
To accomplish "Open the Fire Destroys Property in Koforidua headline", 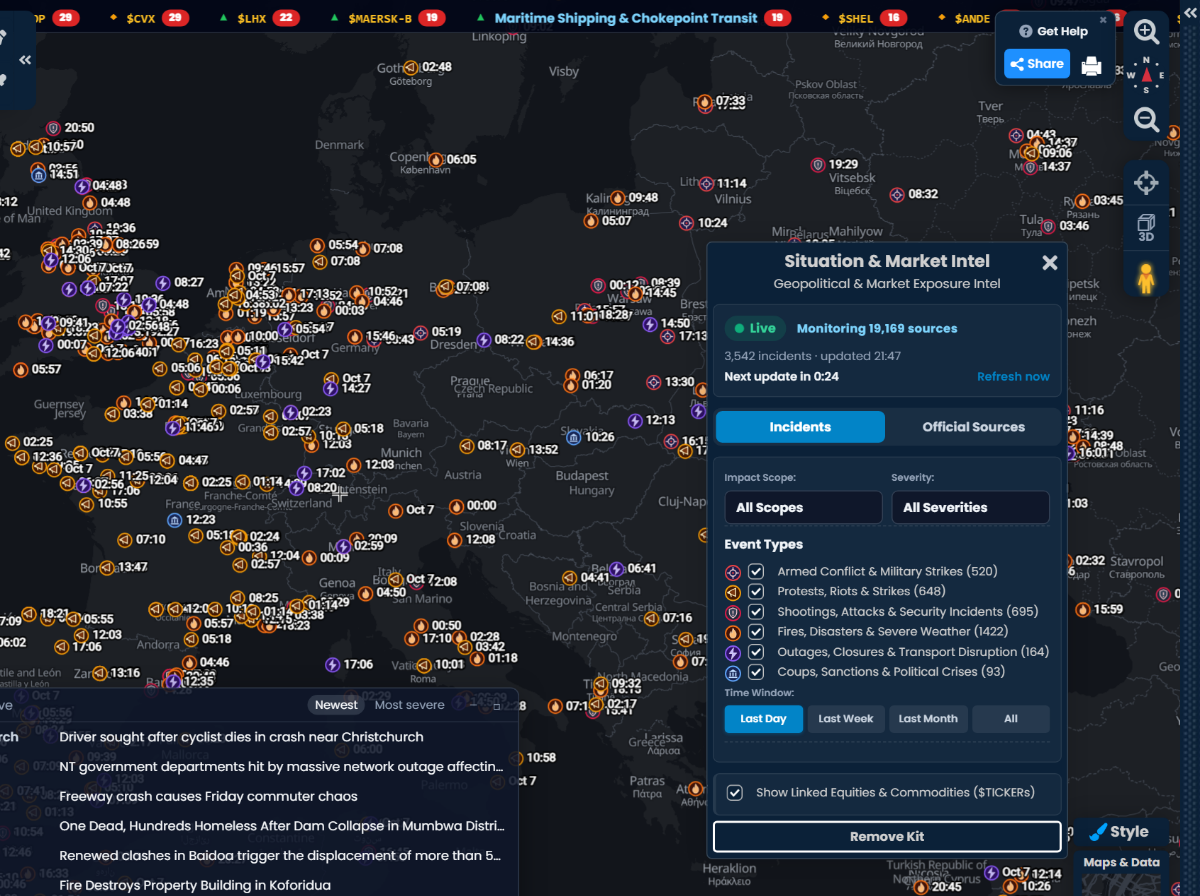I will [195, 886].
